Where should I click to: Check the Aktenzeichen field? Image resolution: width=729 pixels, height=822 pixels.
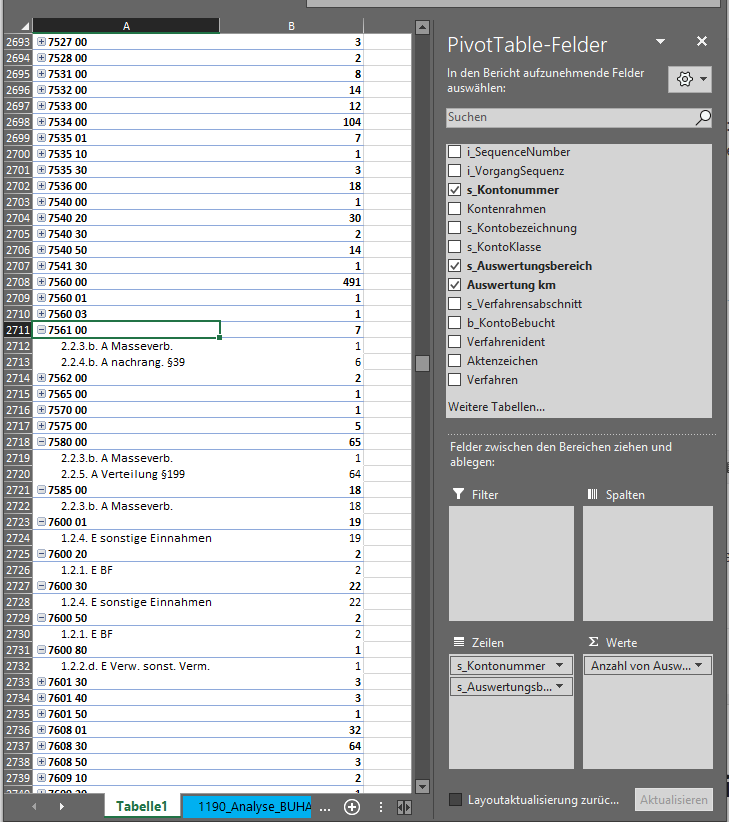click(x=455, y=361)
